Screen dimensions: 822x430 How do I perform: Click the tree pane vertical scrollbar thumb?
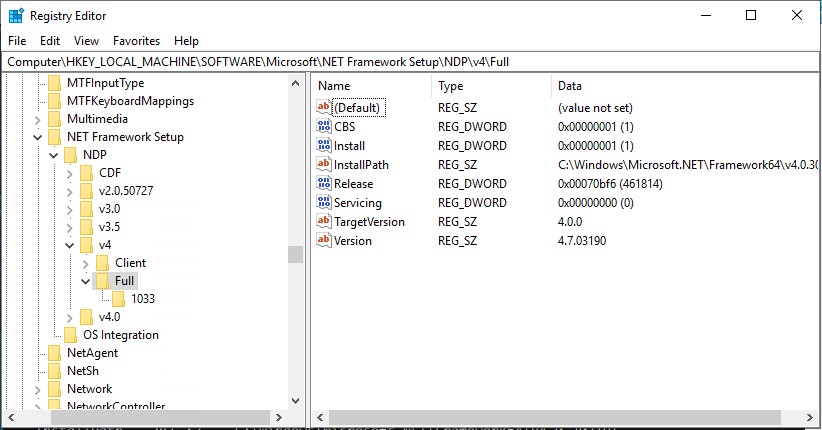coord(295,254)
